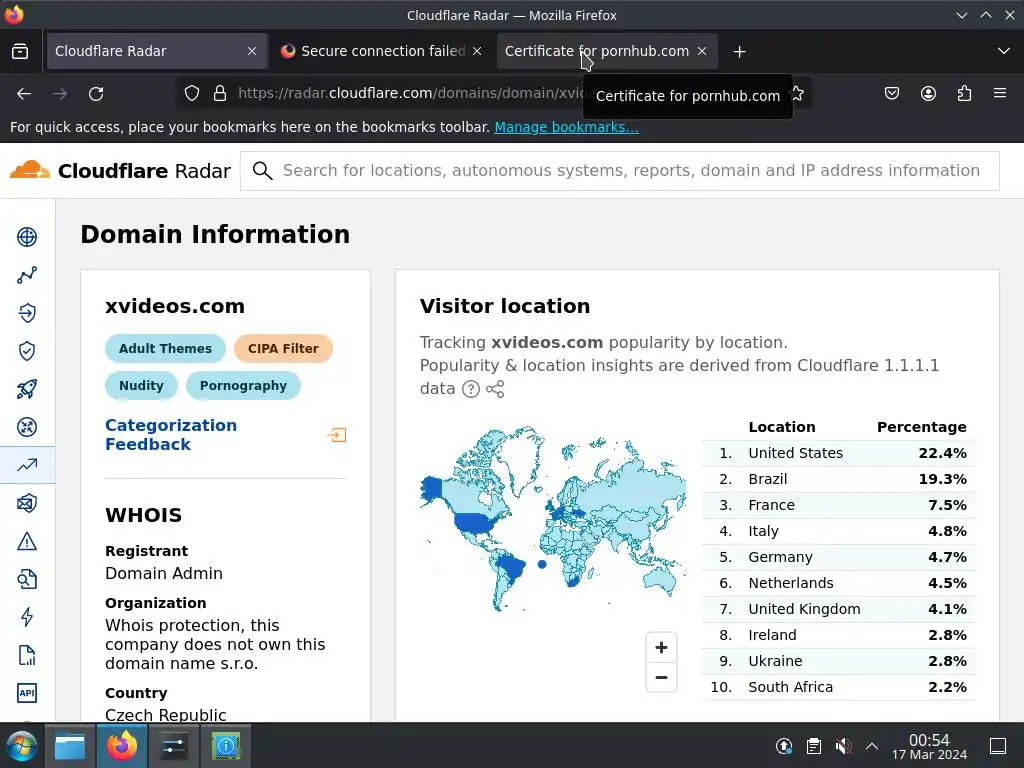Click the Pornography category tag
1024x768 pixels.
point(243,385)
